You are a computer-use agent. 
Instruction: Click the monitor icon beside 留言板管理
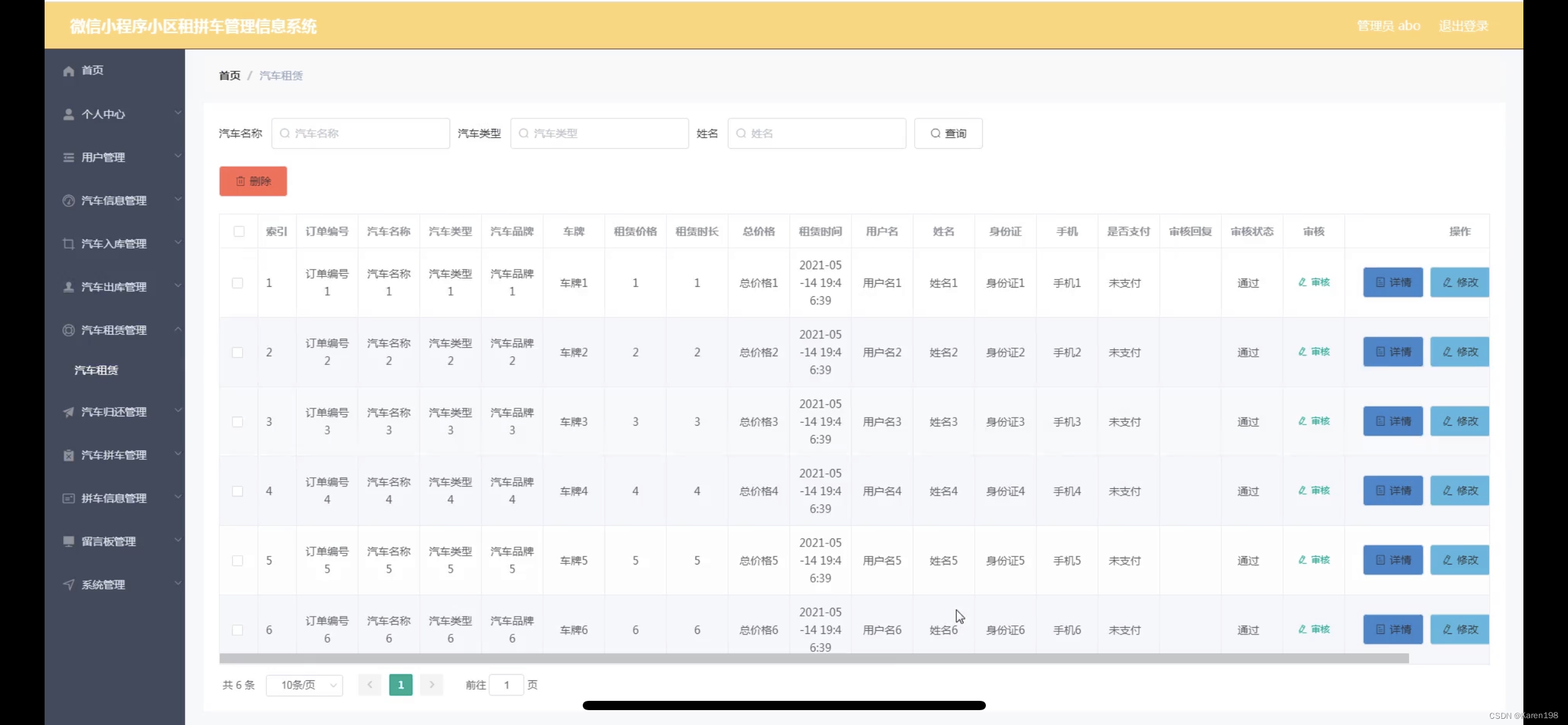tap(69, 541)
